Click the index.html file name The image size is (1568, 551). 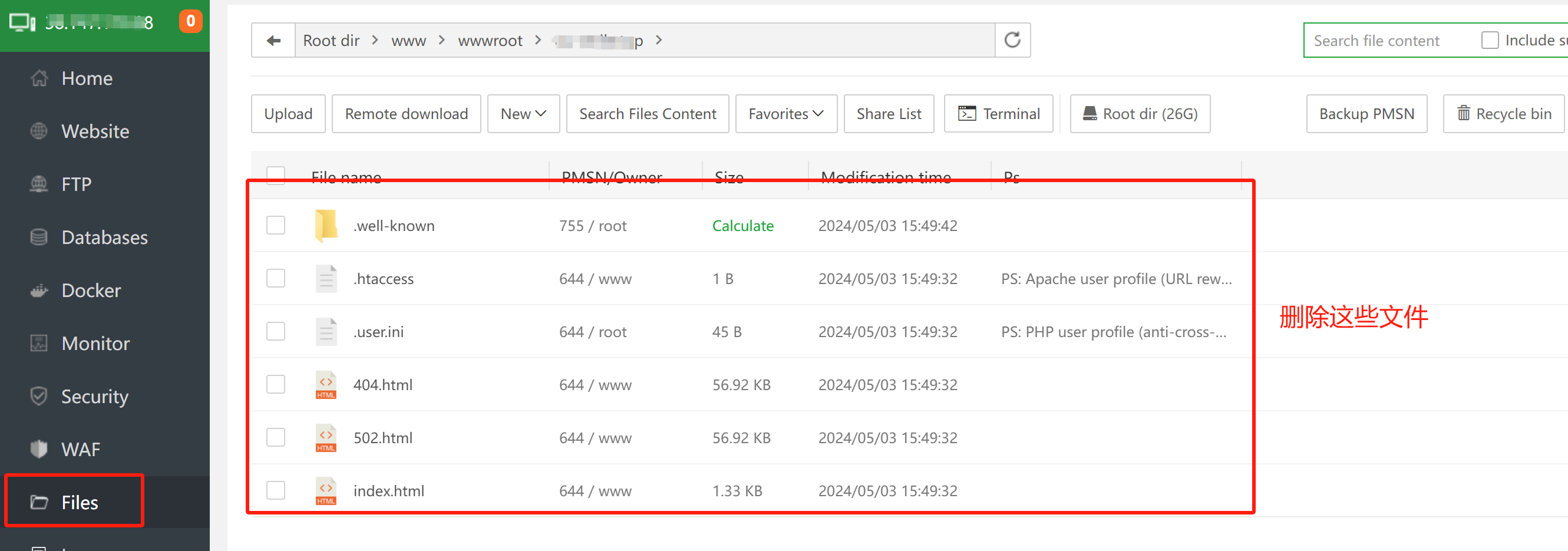click(x=388, y=491)
